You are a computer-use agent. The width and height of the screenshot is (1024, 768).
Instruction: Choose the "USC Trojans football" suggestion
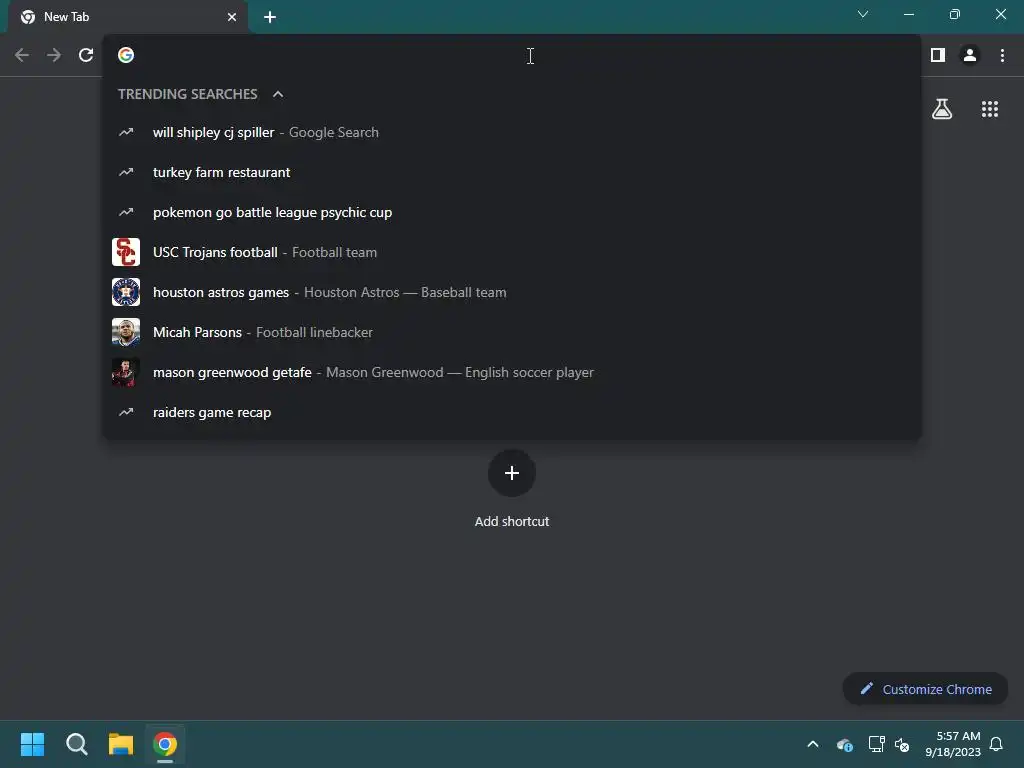[512, 252]
